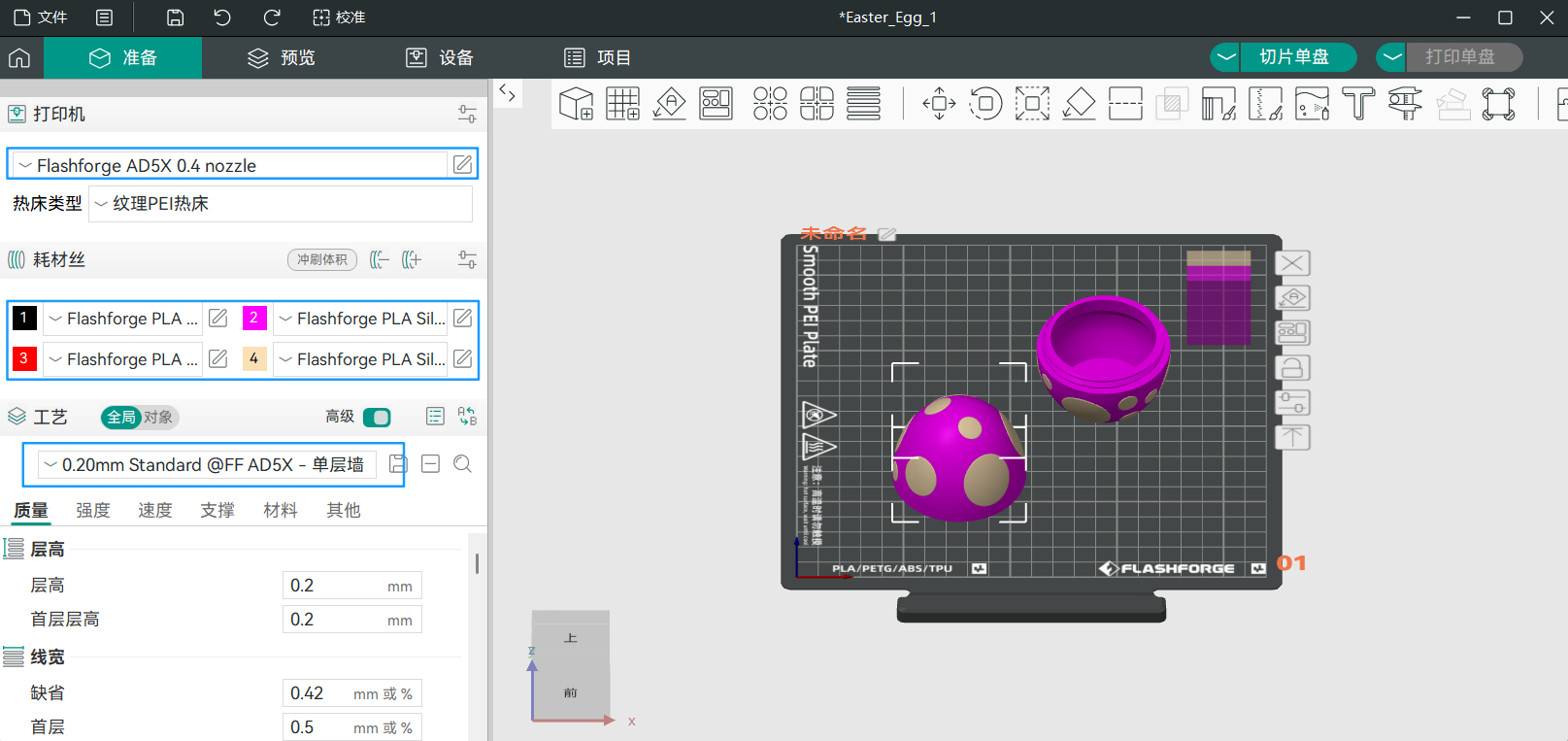The width and height of the screenshot is (1568, 741).
Task: Click the add filament icon
Action: [x=412, y=259]
